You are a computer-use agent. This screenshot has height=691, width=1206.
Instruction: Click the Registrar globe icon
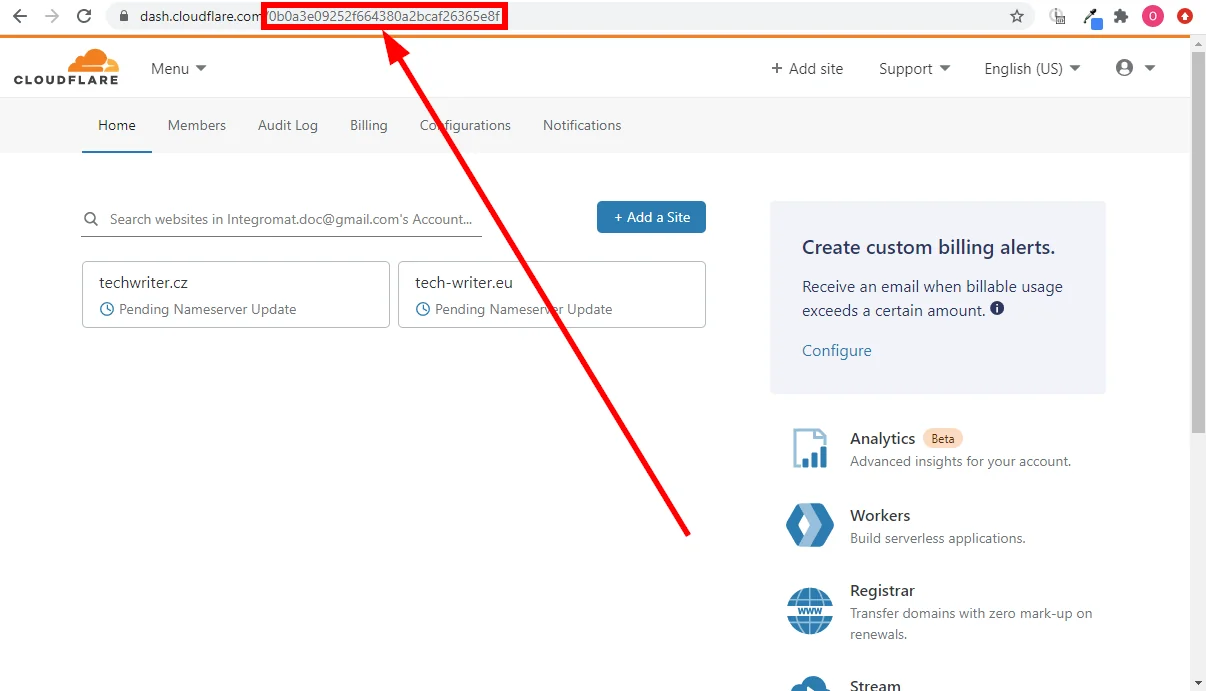point(810,610)
